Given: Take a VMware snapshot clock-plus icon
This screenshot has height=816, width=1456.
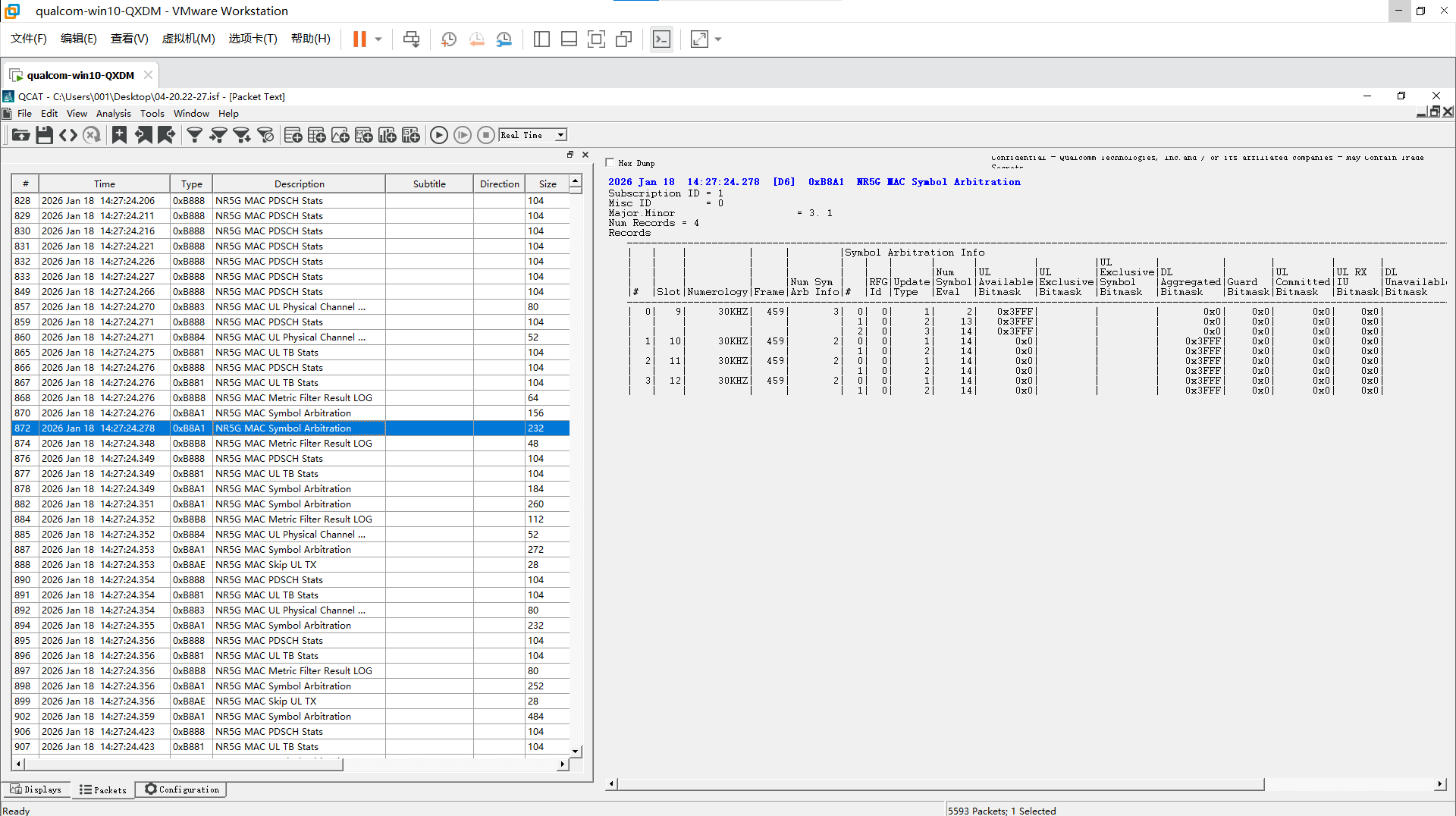Looking at the screenshot, I should (x=449, y=39).
